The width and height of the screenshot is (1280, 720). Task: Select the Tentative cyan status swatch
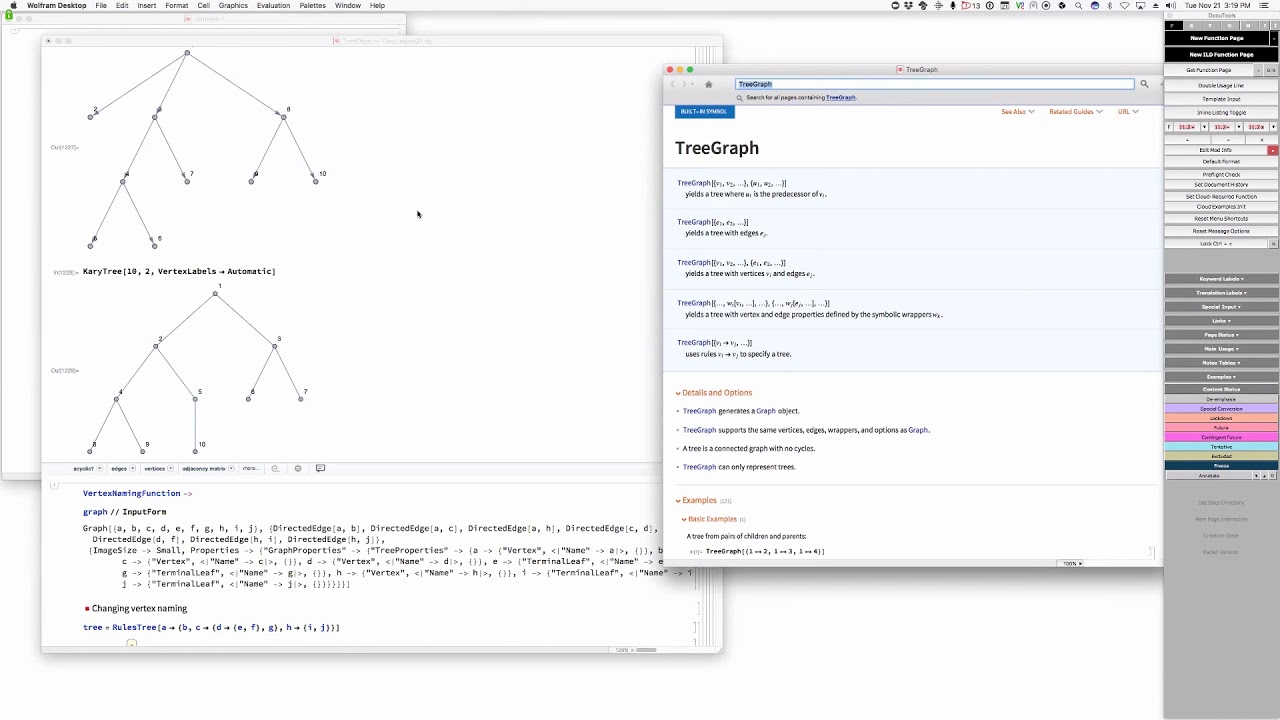point(1221,447)
